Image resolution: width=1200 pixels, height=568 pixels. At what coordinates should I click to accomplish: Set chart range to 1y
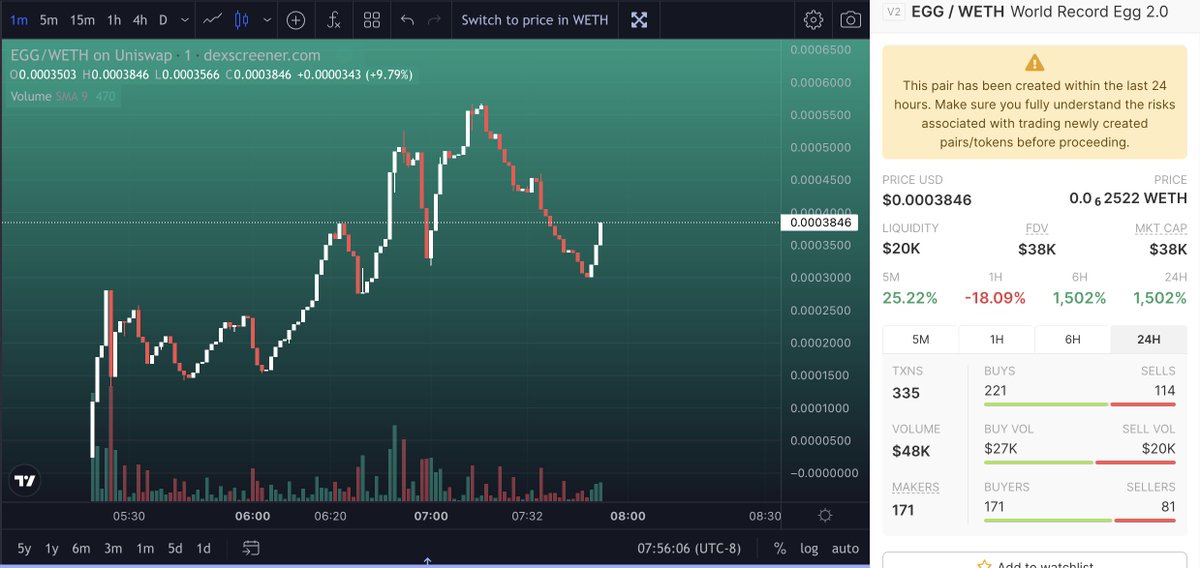(x=53, y=548)
